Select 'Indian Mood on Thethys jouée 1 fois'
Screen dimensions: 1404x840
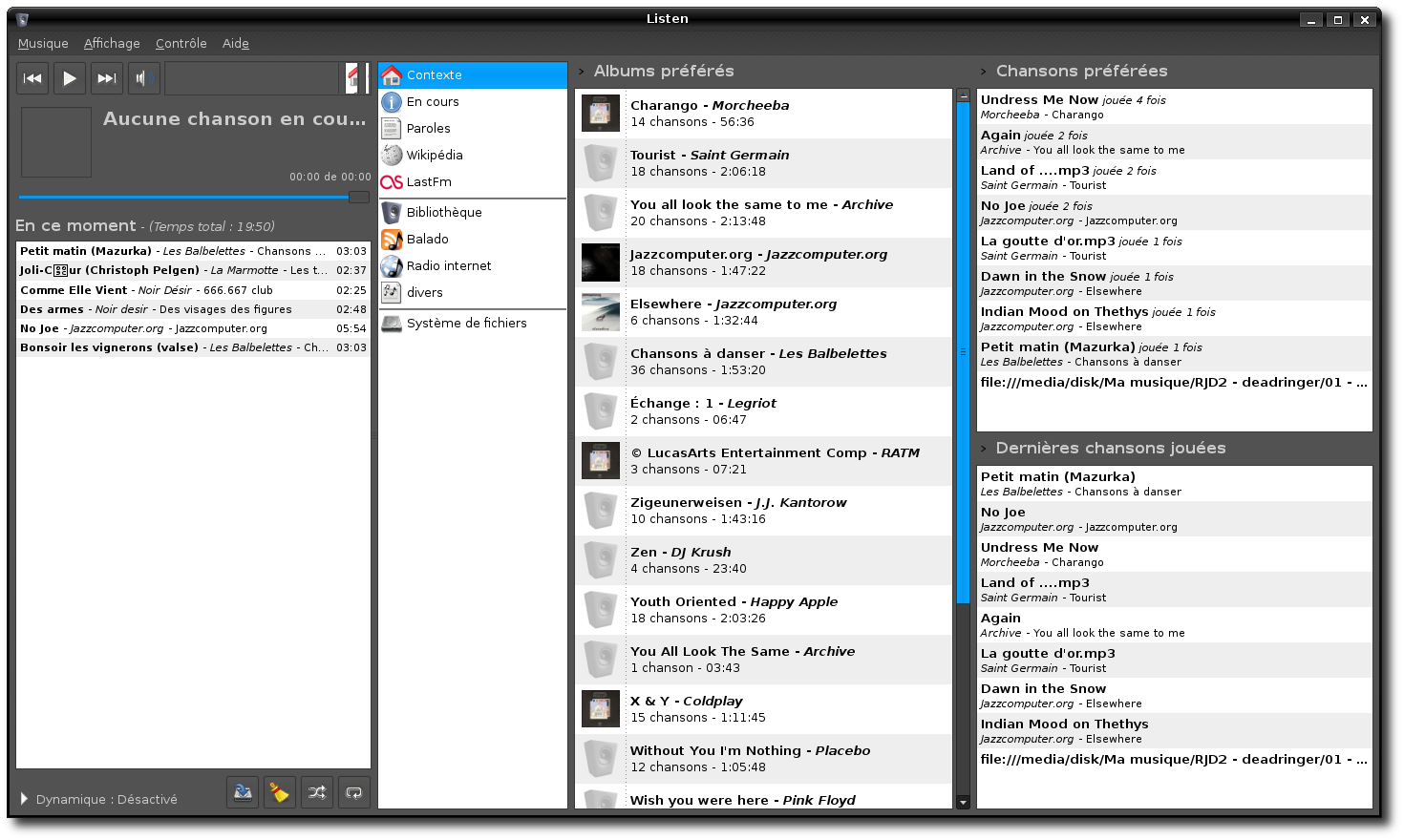tap(1175, 319)
